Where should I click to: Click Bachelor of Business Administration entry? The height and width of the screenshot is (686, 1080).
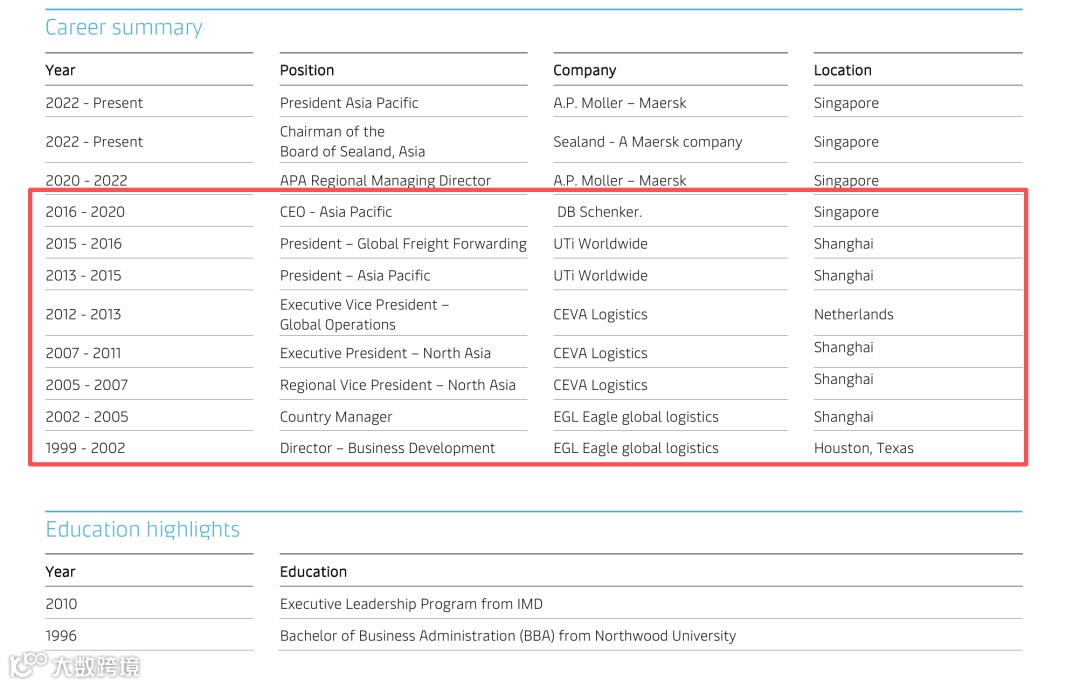pos(508,636)
